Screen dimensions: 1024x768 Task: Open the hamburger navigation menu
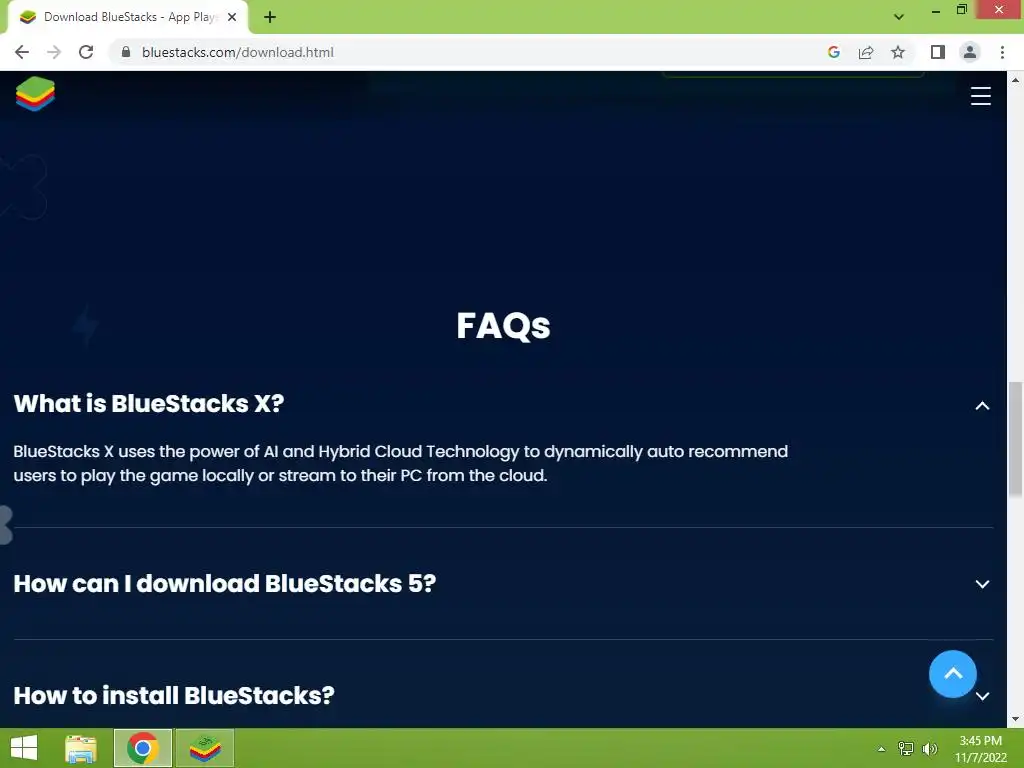(x=980, y=96)
